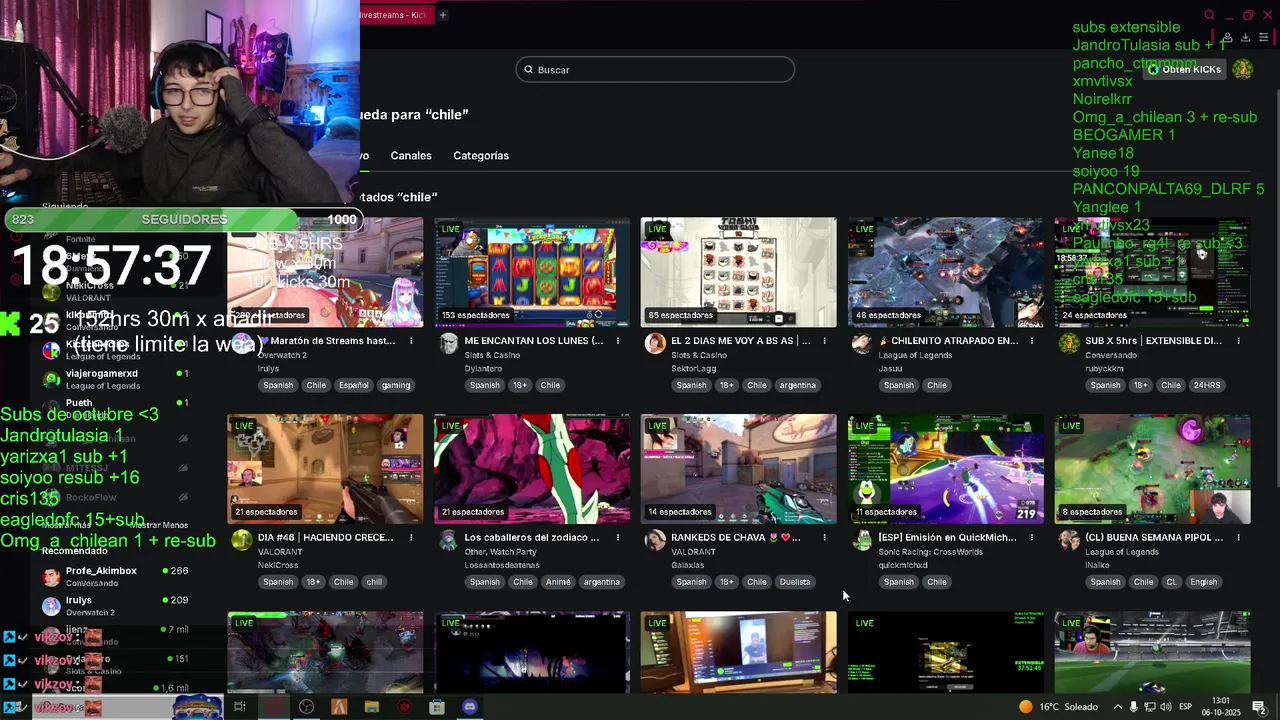Open Irulys in recommended sidebar
The image size is (1280, 720).
click(x=115, y=606)
